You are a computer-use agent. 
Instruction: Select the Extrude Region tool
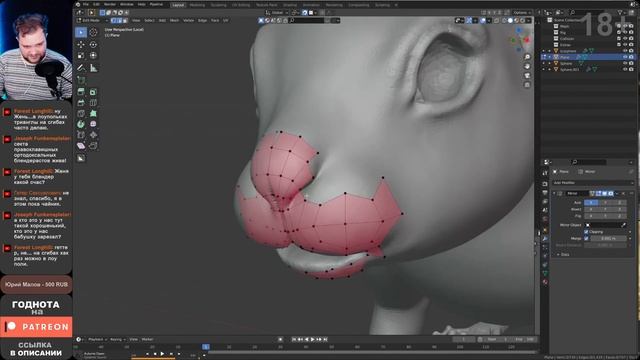click(x=81, y=92)
